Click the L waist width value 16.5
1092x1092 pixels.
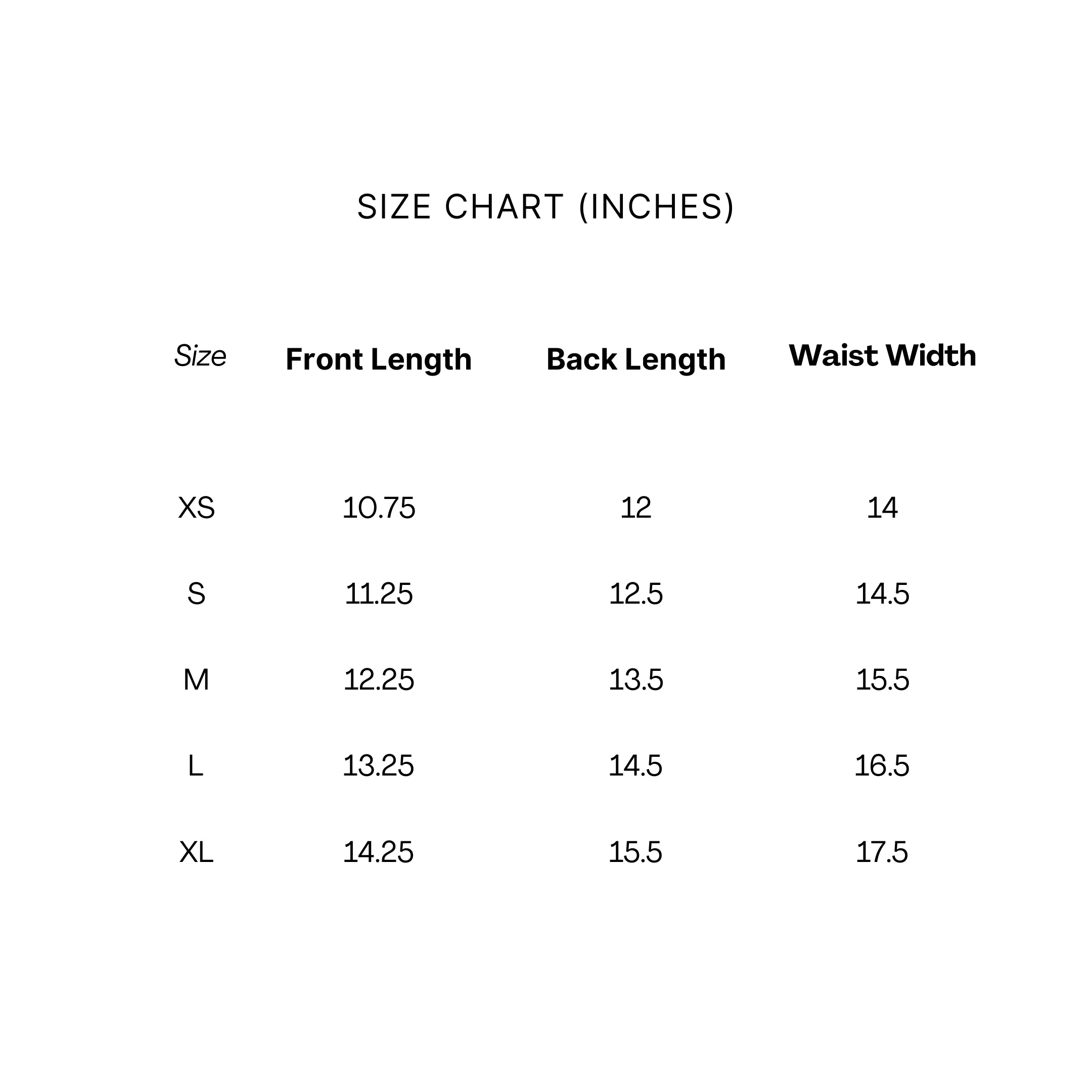point(882,766)
